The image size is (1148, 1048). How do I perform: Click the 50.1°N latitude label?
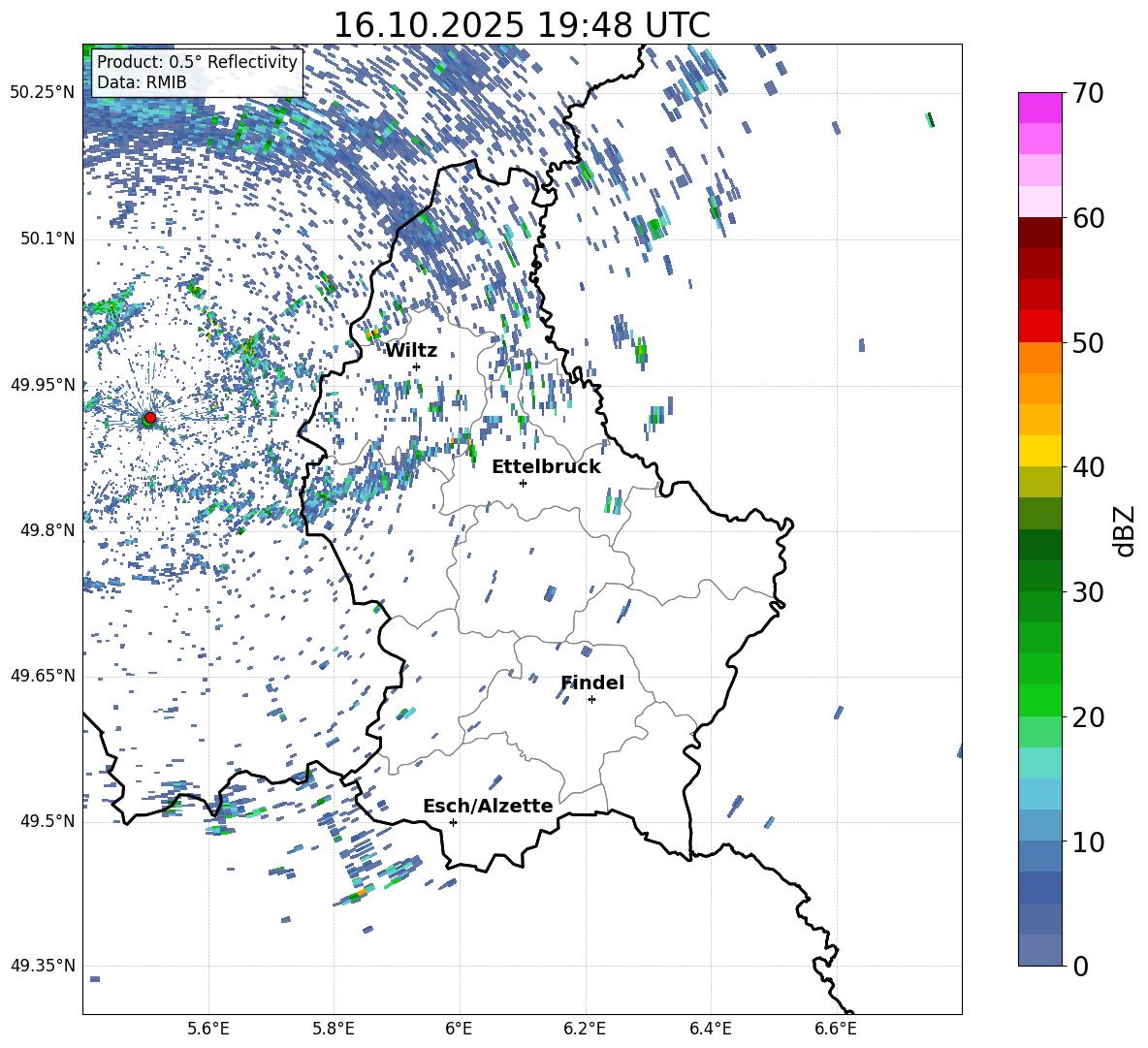48,238
